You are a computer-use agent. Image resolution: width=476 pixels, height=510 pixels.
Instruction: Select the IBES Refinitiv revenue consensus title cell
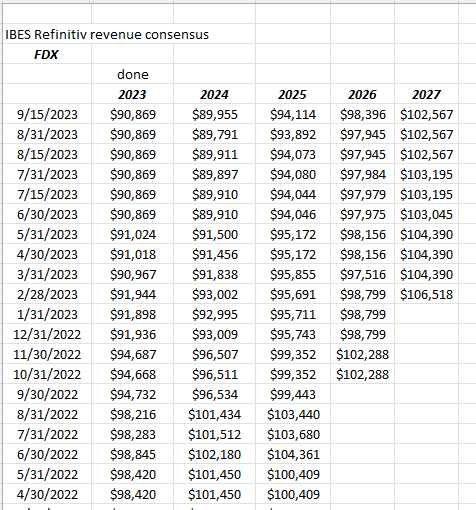(107, 34)
